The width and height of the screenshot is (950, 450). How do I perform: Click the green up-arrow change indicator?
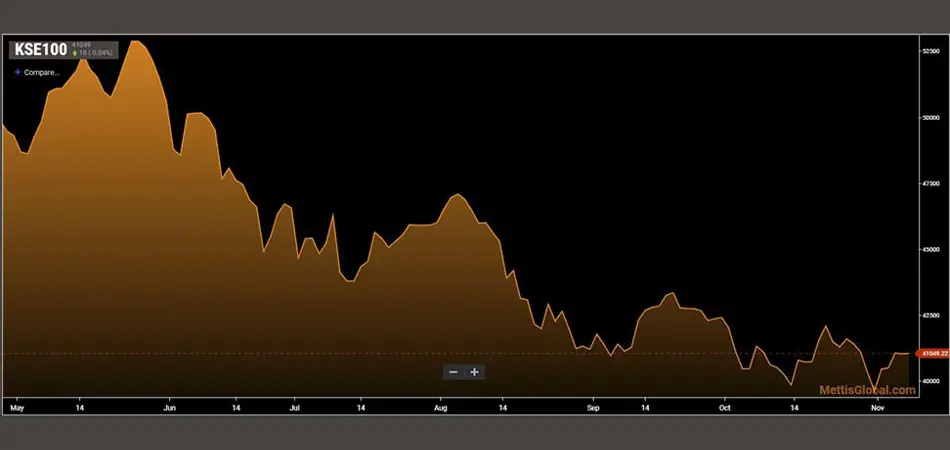[x=75, y=53]
